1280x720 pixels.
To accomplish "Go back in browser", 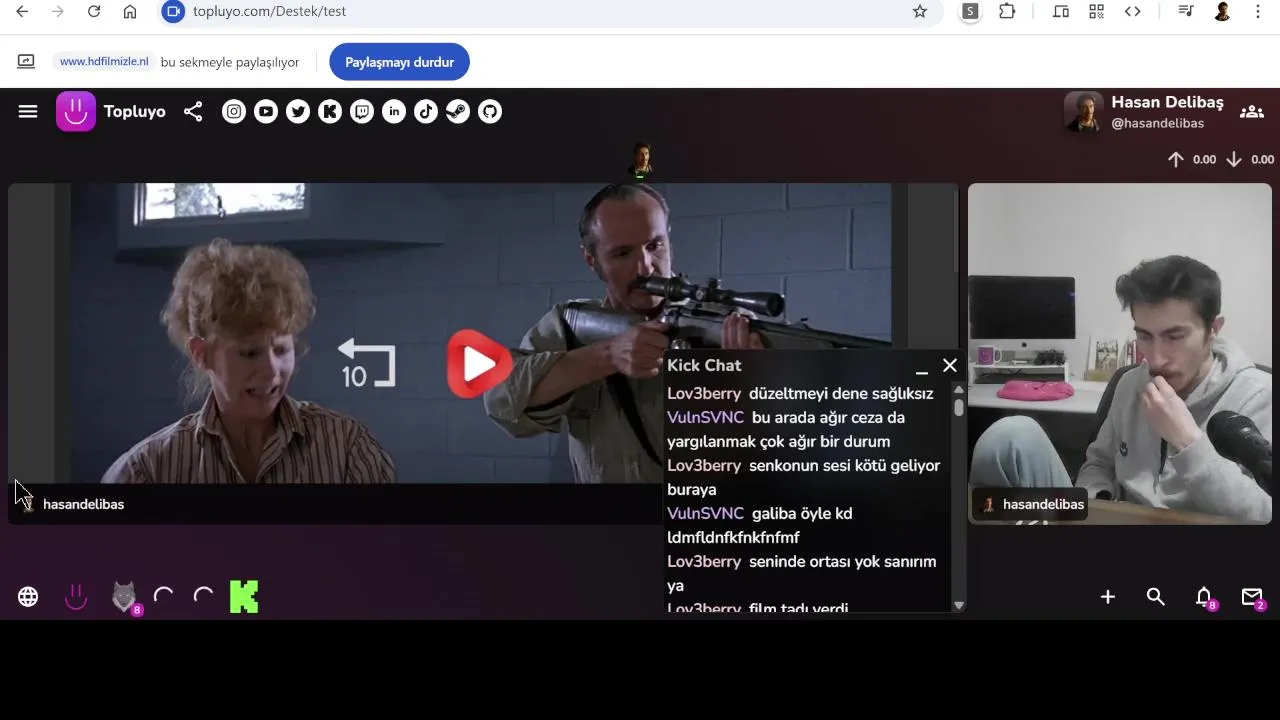I will pyautogui.click(x=22, y=12).
